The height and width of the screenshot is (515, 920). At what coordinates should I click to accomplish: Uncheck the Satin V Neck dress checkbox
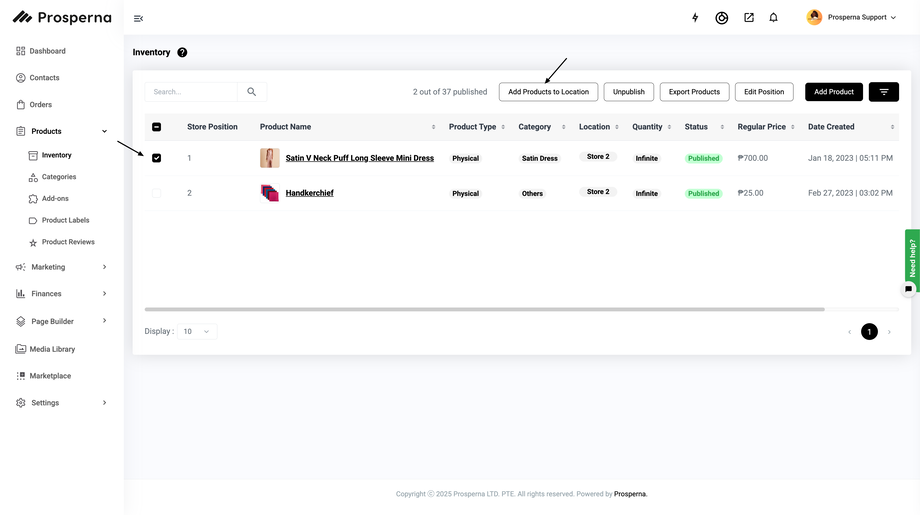[x=156, y=158]
